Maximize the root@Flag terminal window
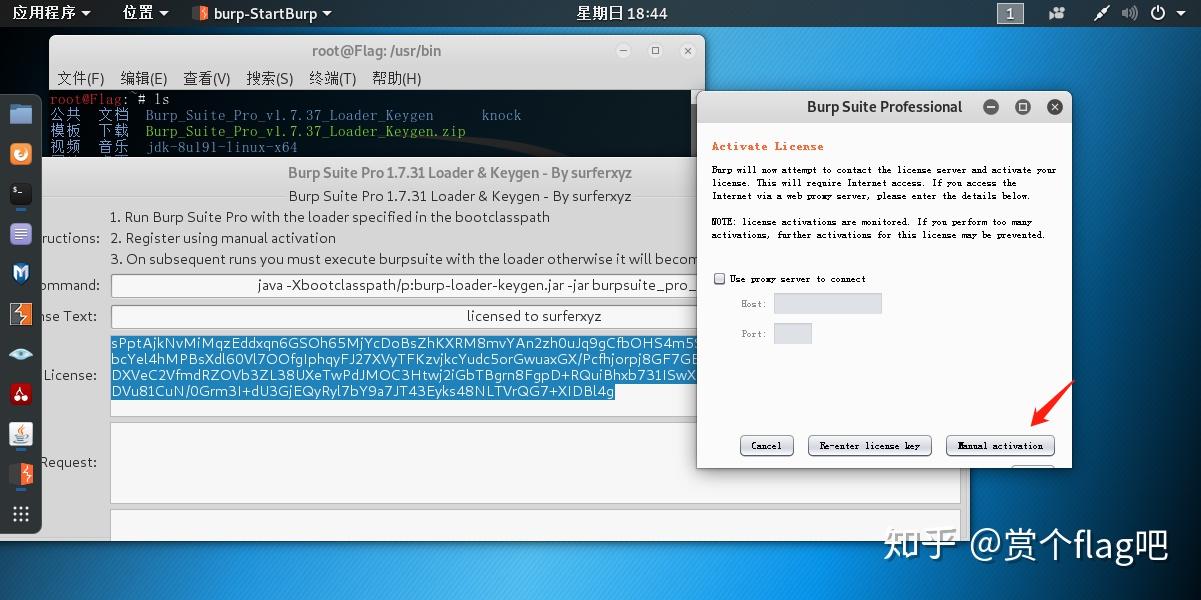 (655, 51)
